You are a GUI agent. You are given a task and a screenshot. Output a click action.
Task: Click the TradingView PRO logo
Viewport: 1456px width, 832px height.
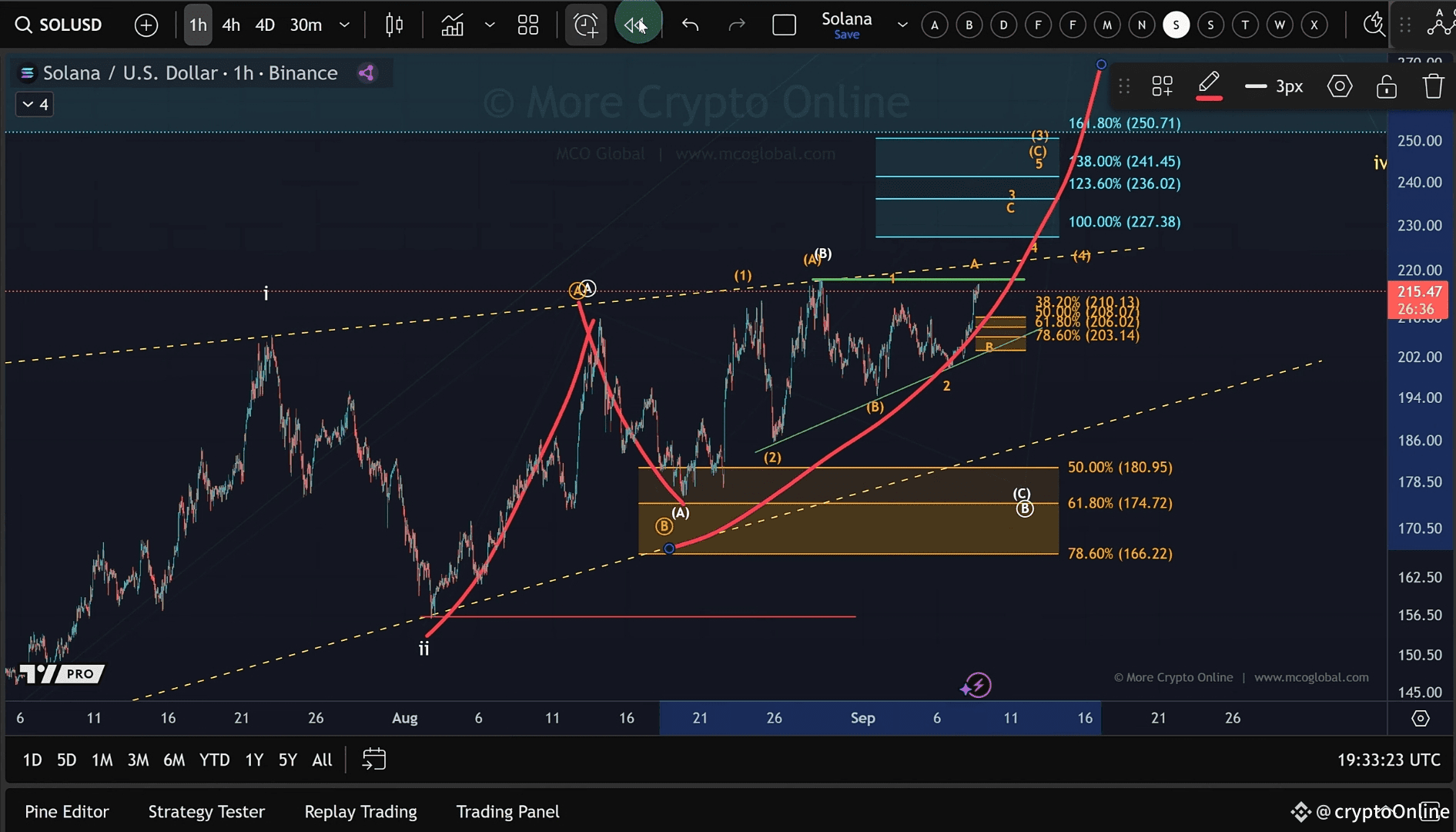[62, 674]
